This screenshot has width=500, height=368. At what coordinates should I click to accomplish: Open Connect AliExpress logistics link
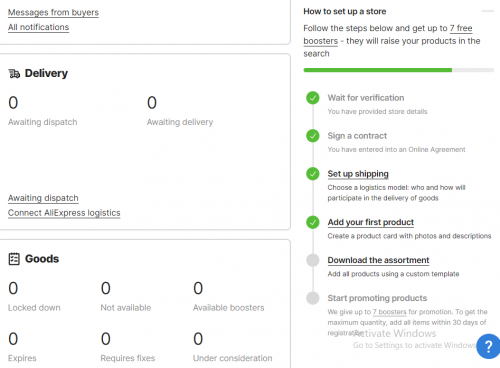tap(64, 213)
